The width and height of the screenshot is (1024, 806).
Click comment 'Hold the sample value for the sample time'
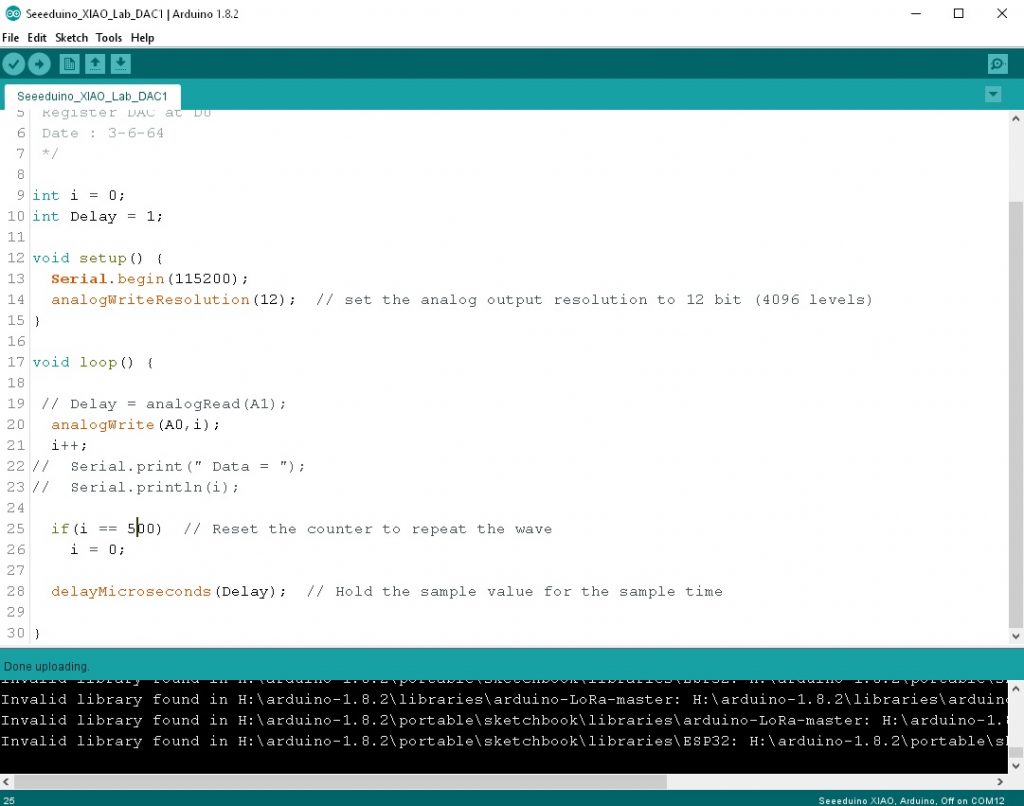pos(515,592)
